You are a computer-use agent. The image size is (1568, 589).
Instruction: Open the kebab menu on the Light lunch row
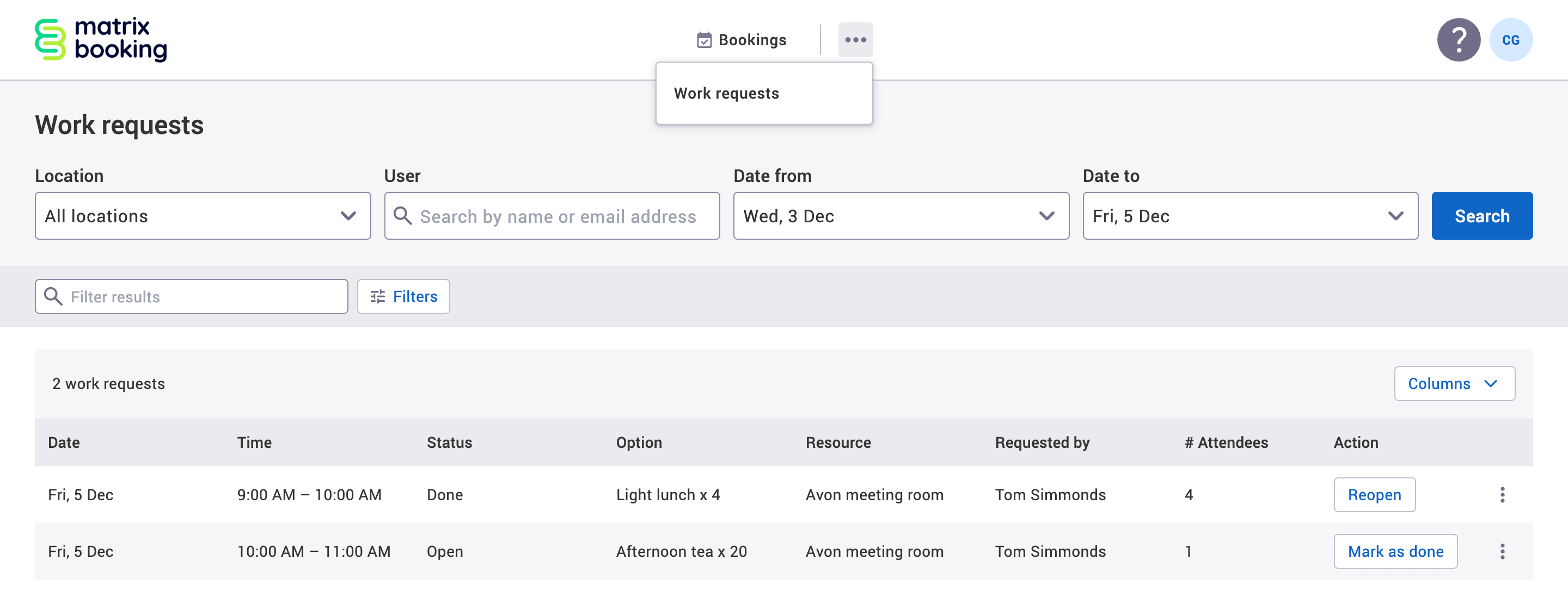[x=1503, y=495]
